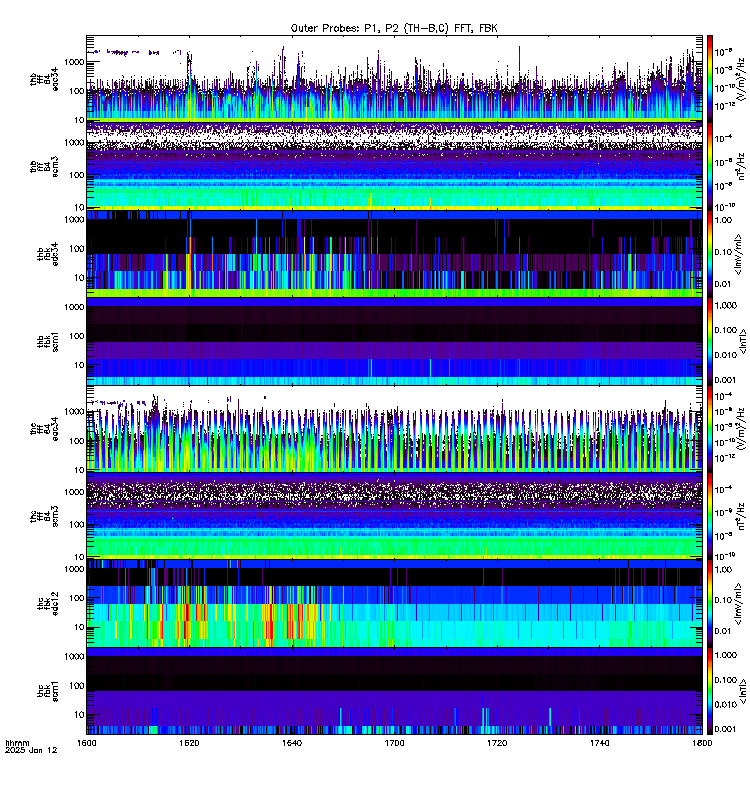Click the "thb fbk edc34" panel label
Screen dimensions: 750x800
pos(48,254)
